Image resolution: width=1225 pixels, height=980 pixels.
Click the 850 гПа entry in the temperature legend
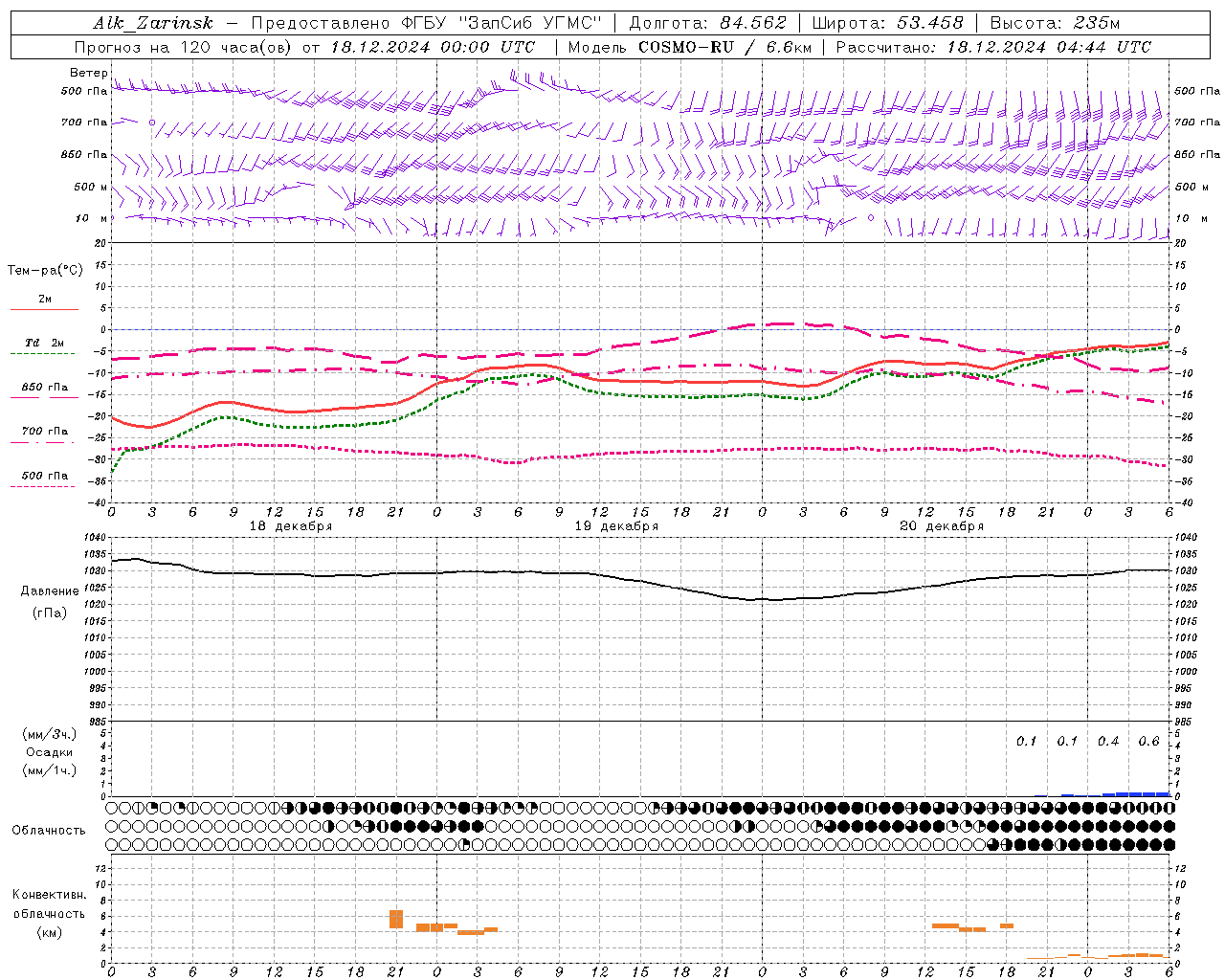coord(45,388)
